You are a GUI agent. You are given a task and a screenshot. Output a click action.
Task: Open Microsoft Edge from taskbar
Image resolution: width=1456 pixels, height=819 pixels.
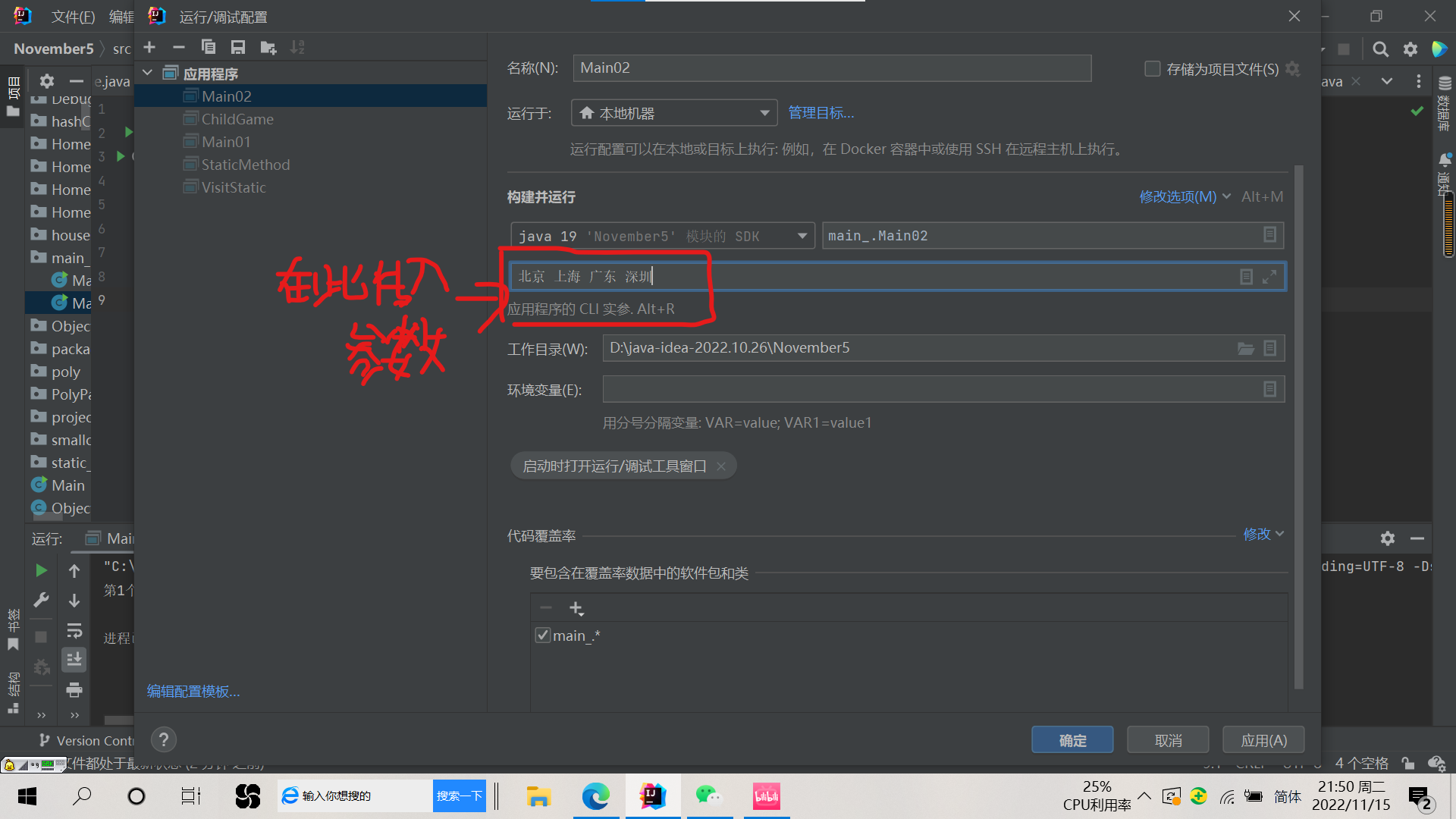[x=595, y=795]
